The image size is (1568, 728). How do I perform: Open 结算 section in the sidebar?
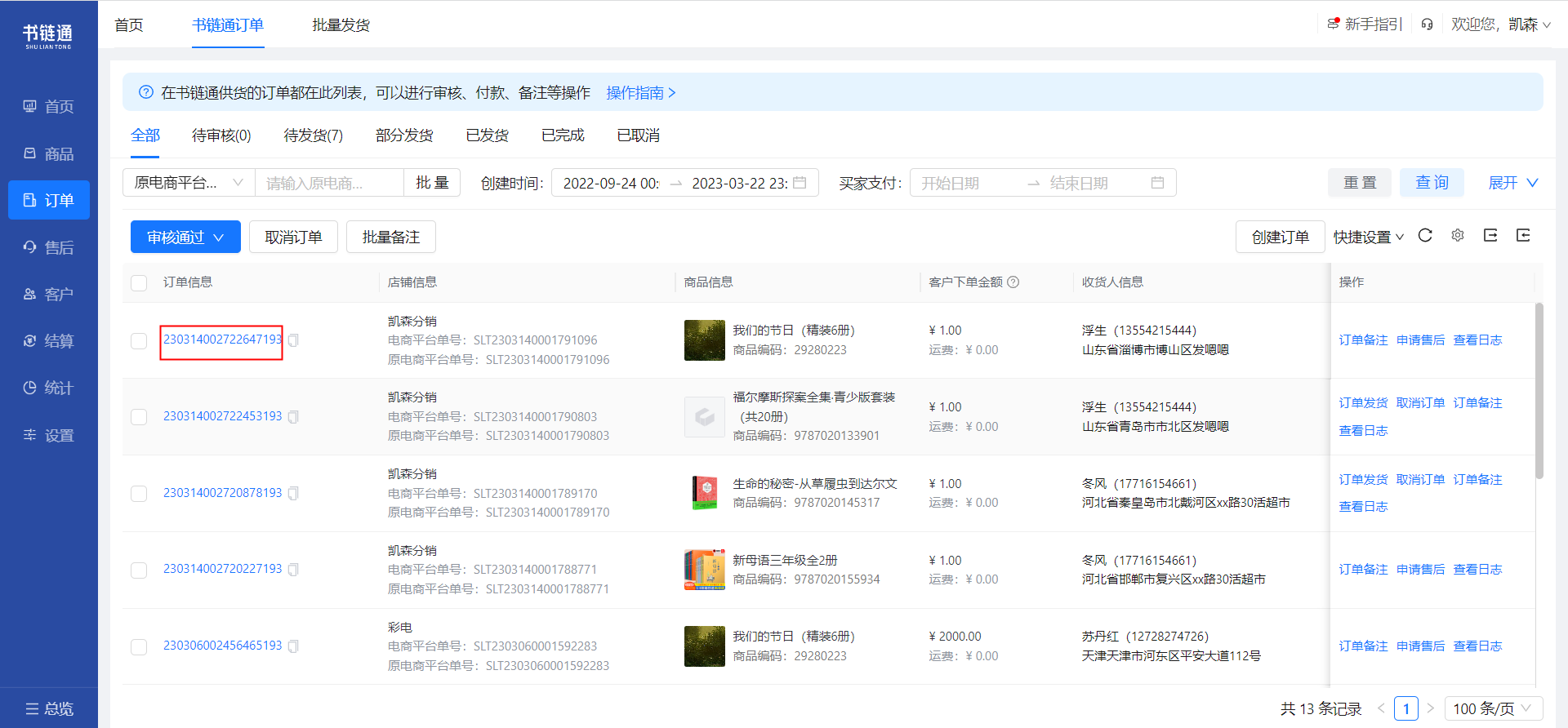point(49,341)
